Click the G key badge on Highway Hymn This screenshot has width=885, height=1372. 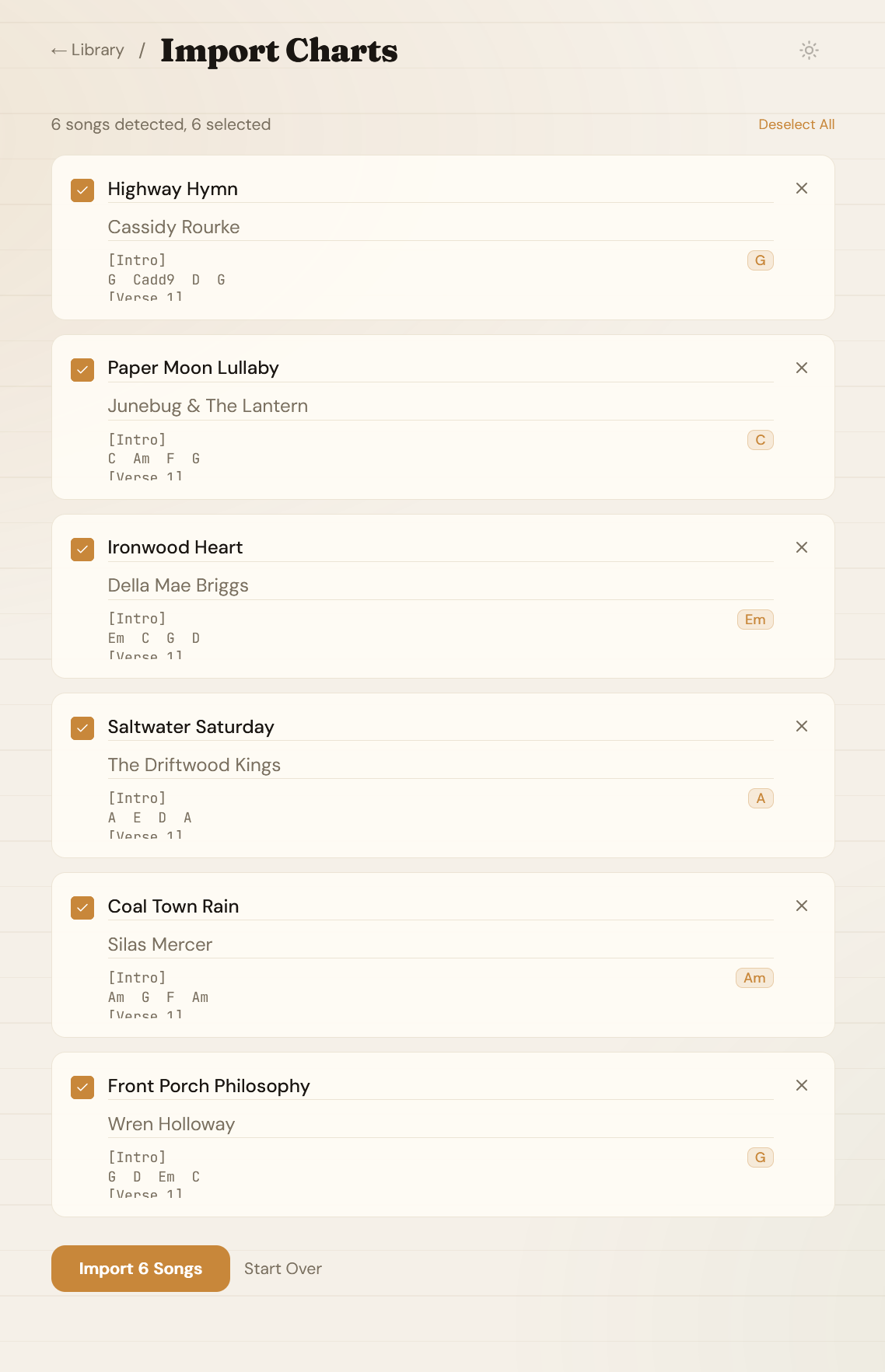(x=760, y=260)
